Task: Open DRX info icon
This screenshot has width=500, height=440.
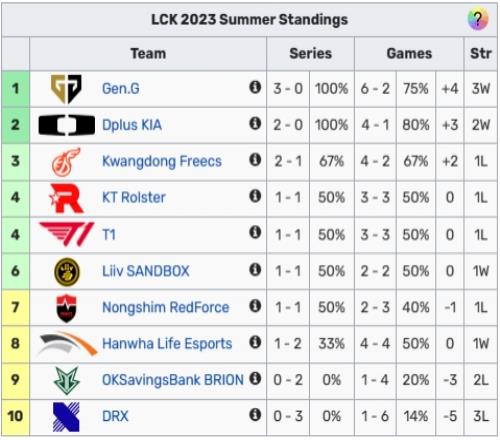Action: point(255,415)
